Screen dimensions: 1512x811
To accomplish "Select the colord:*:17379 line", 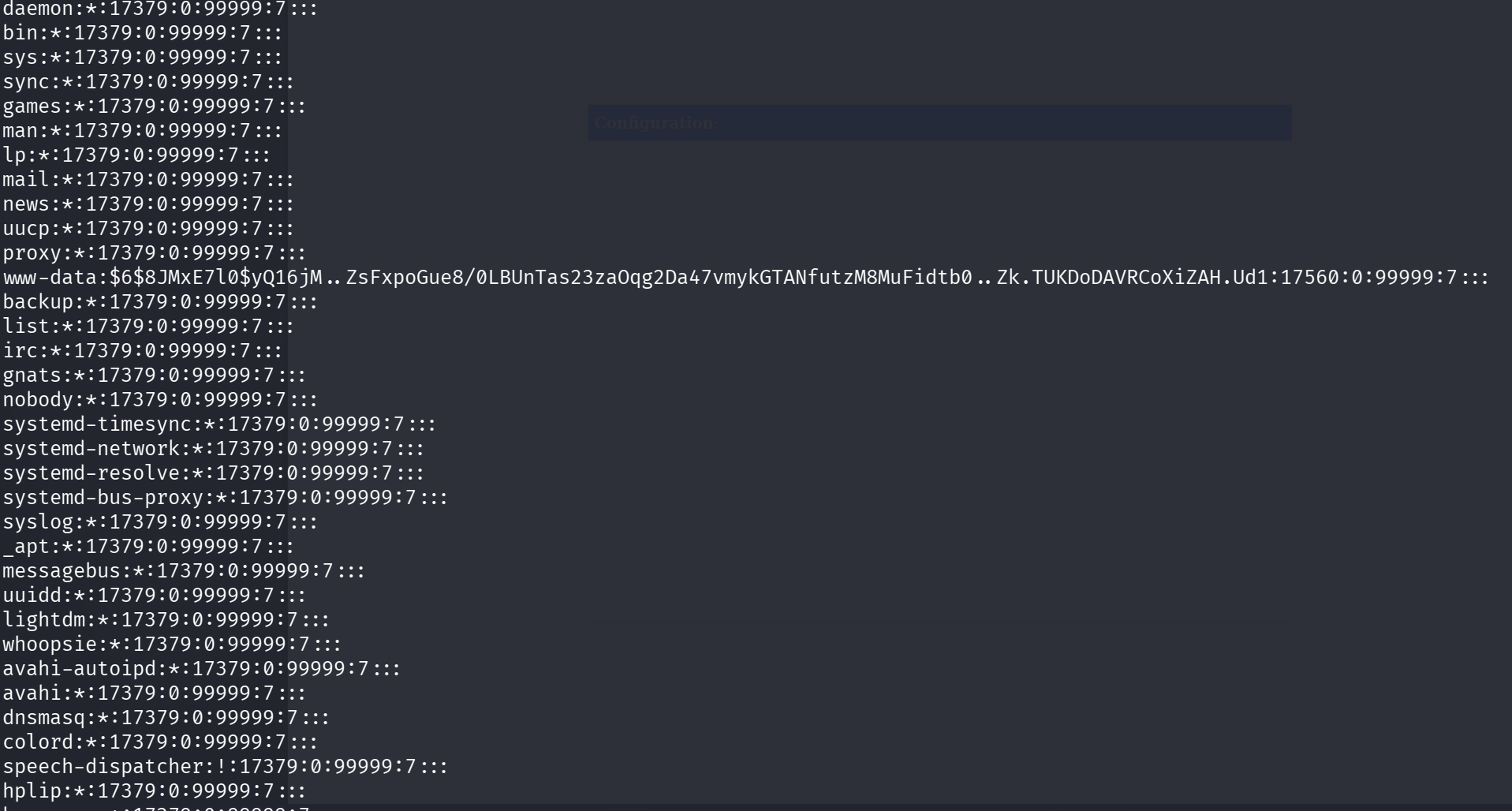I will tap(160, 742).
